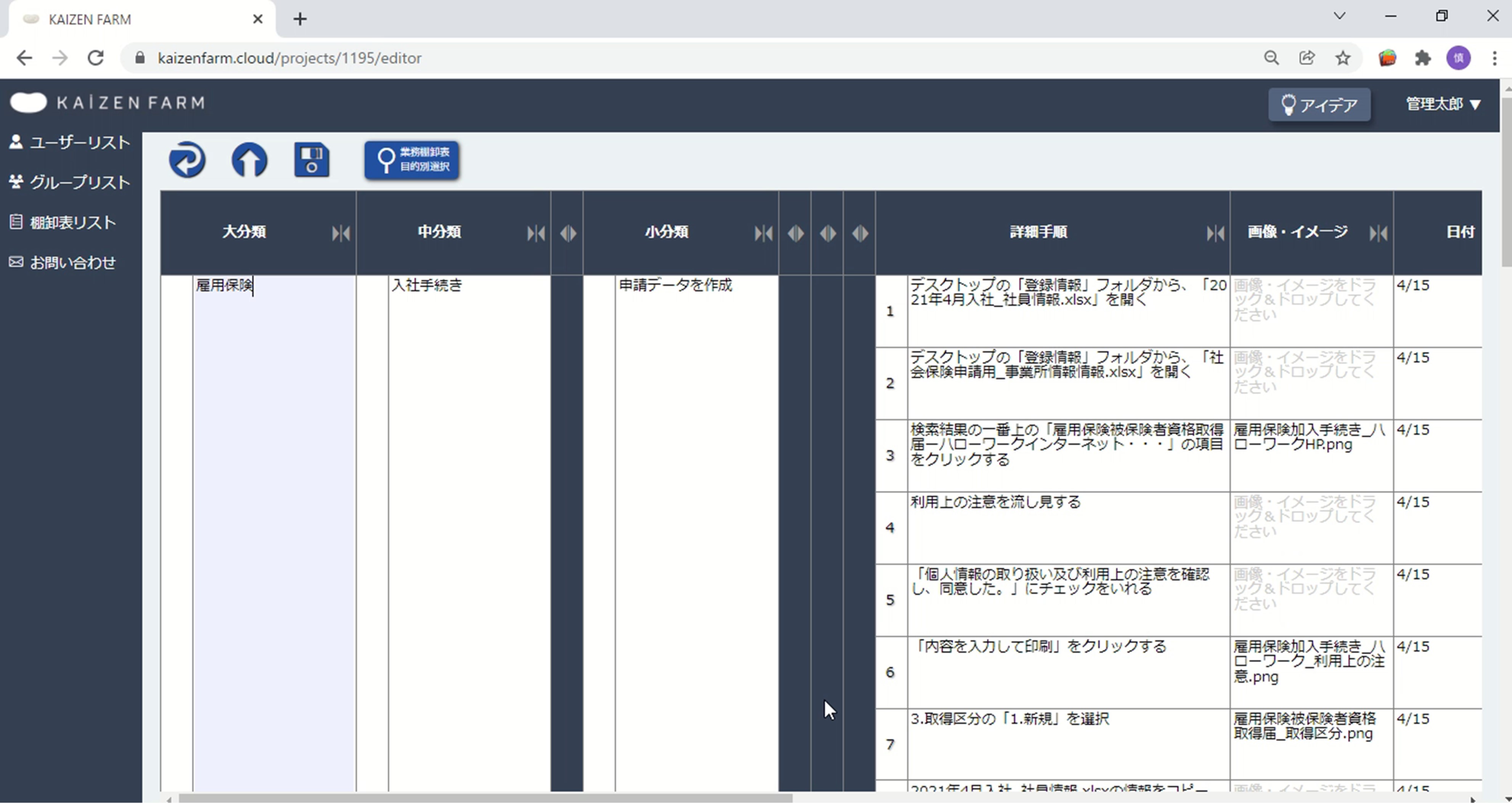Open the 業務棚卸表 目的別選択 button
Screen dimensions: 1512x803
click(411, 160)
